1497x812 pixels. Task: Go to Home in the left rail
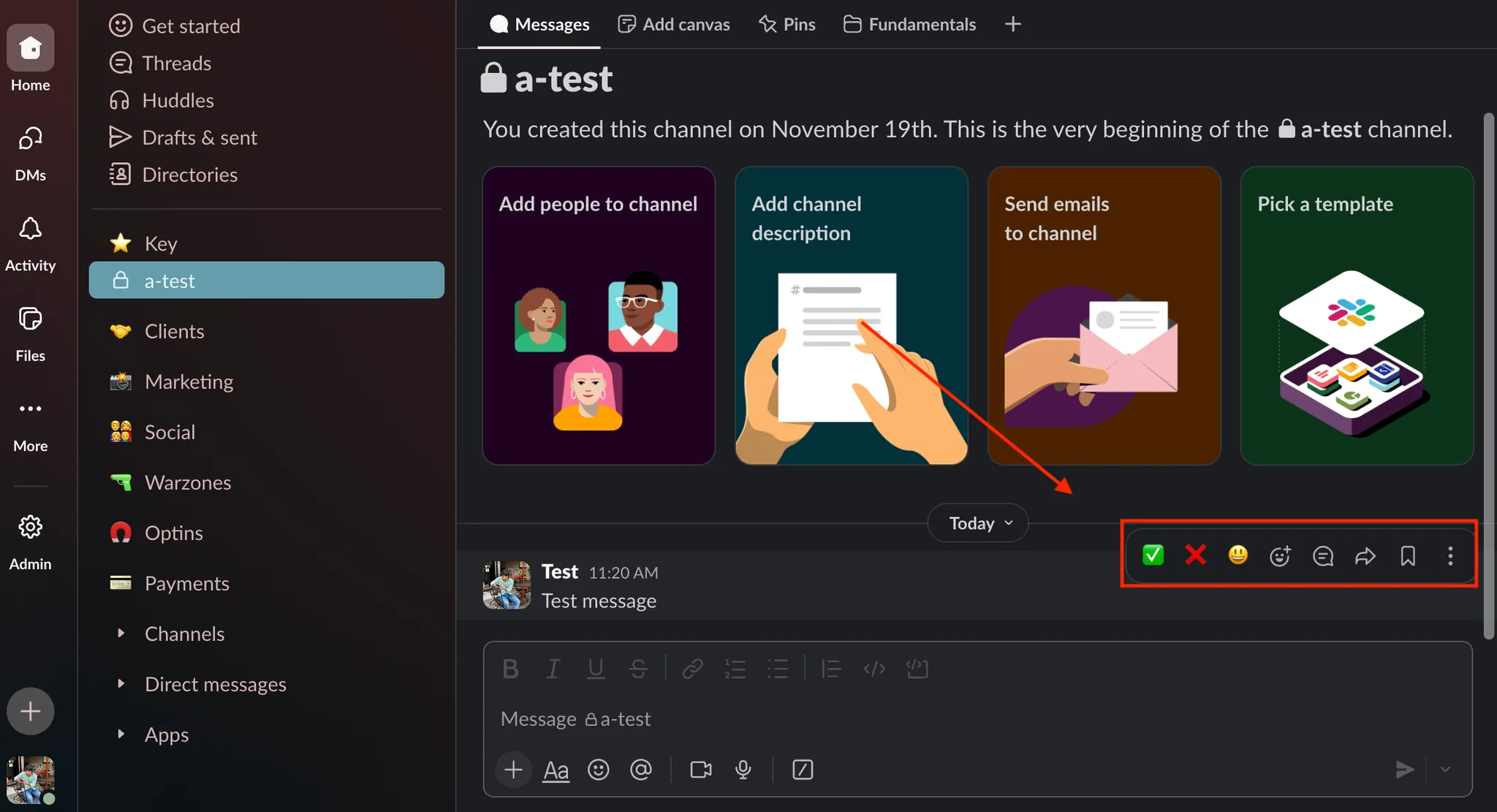click(30, 58)
